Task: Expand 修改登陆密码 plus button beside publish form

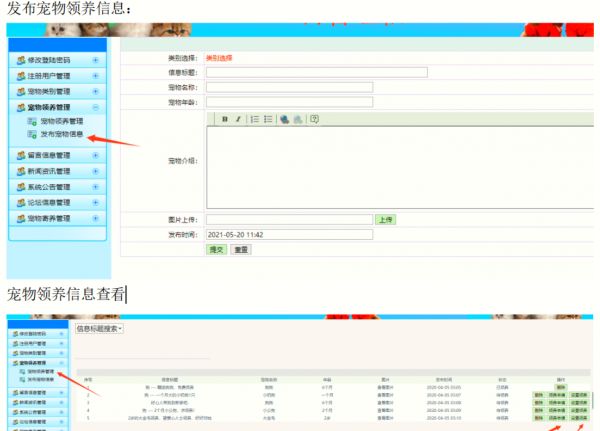Action: coord(96,60)
